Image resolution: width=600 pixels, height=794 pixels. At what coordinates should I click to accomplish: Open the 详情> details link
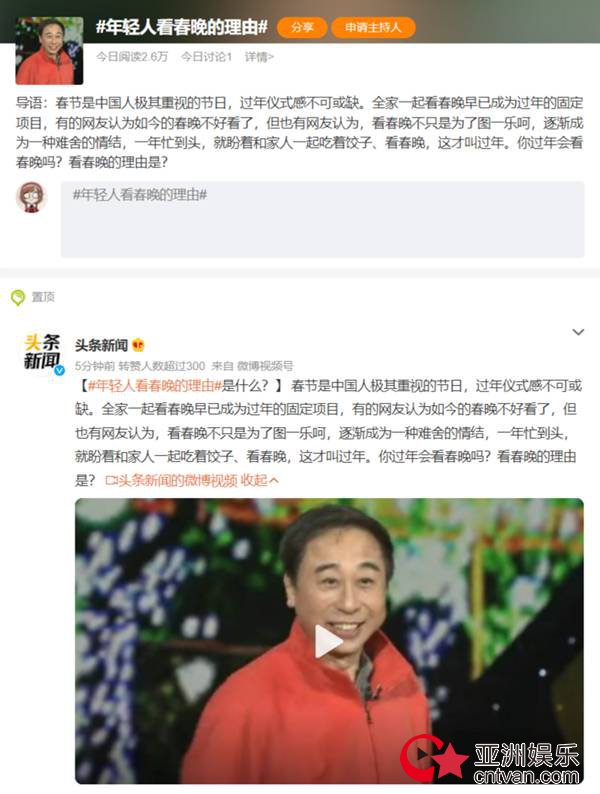coord(259,57)
